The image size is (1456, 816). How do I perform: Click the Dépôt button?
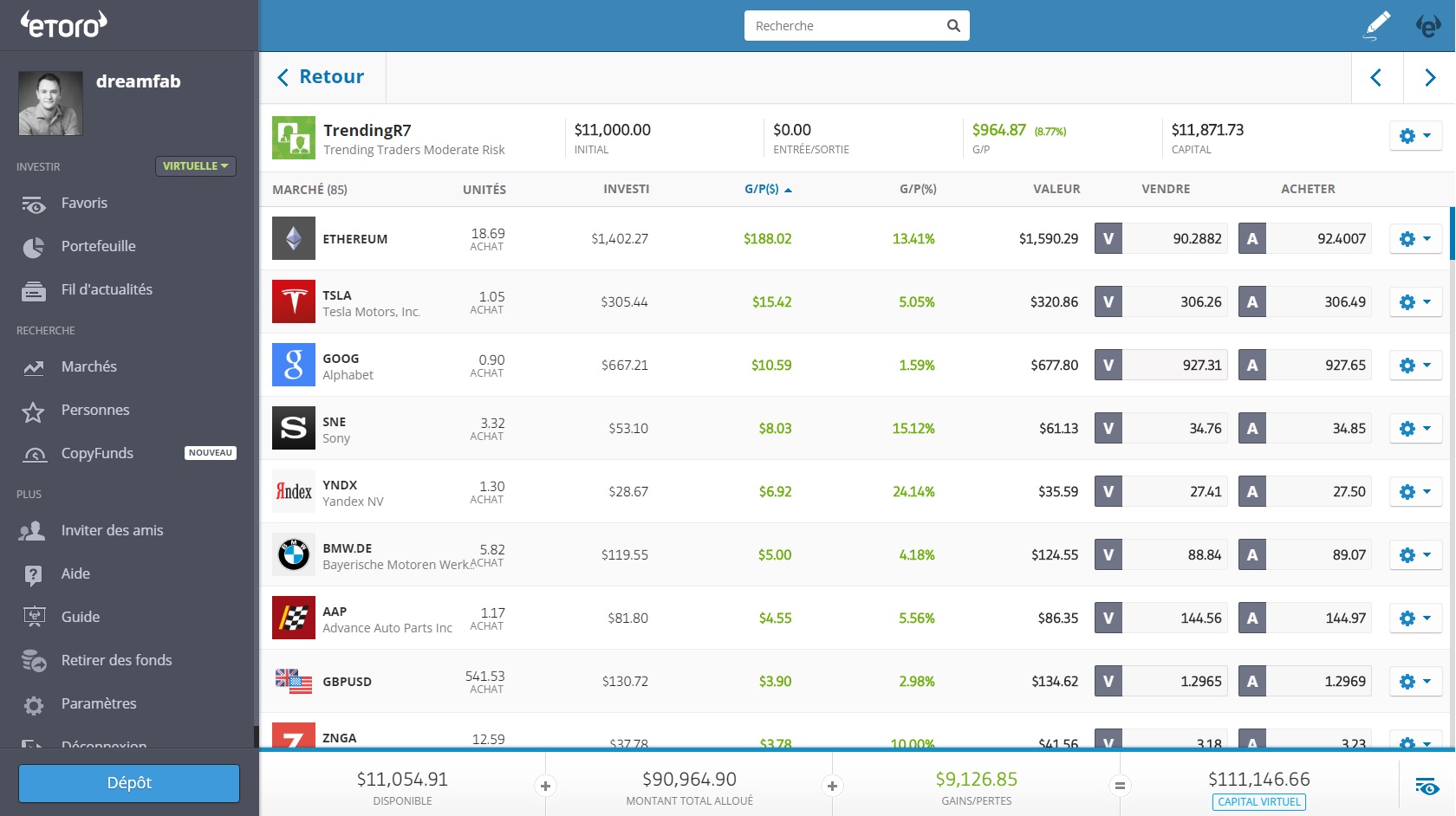129,783
